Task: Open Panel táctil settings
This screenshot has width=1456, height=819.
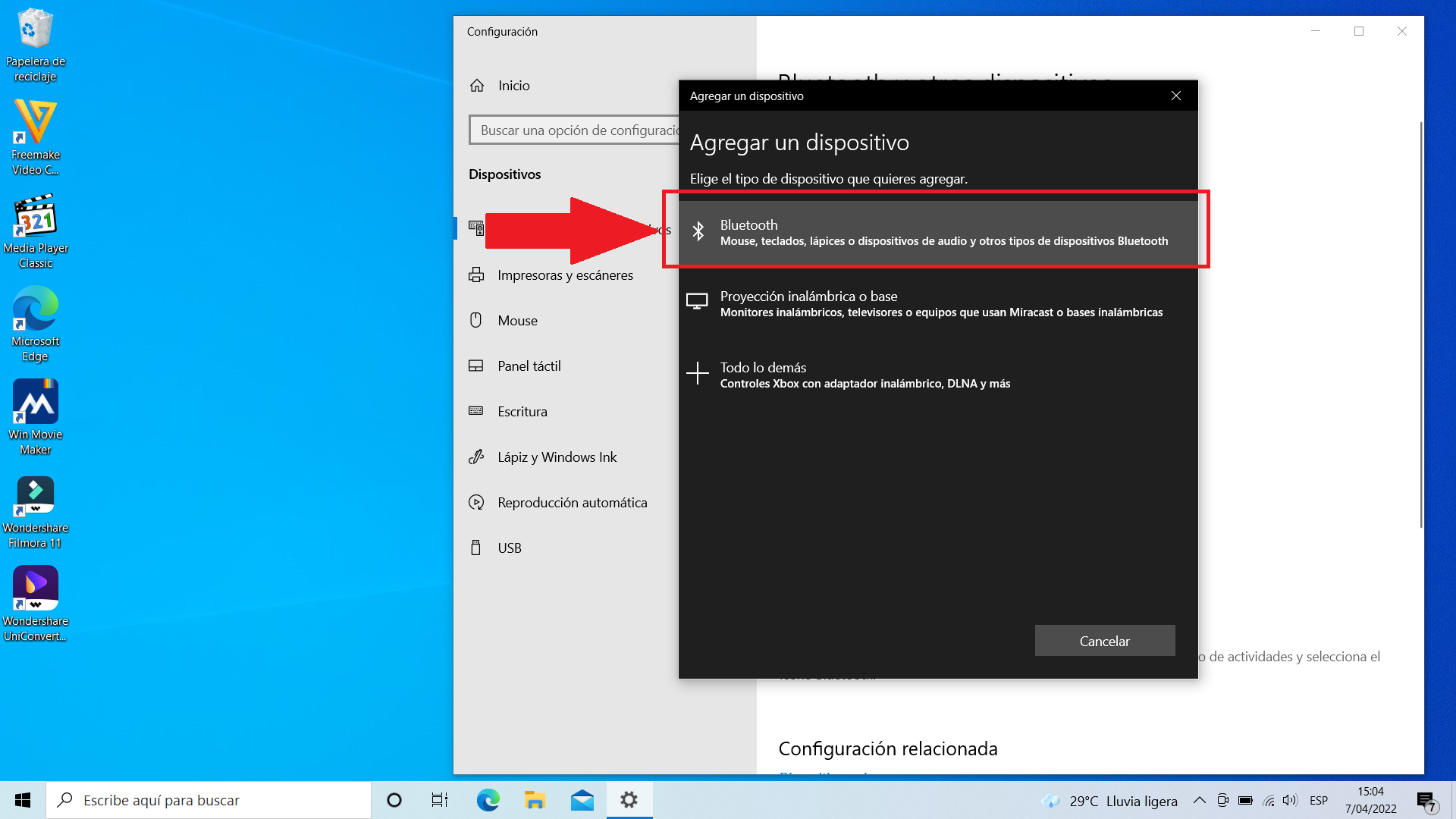Action: tap(529, 366)
